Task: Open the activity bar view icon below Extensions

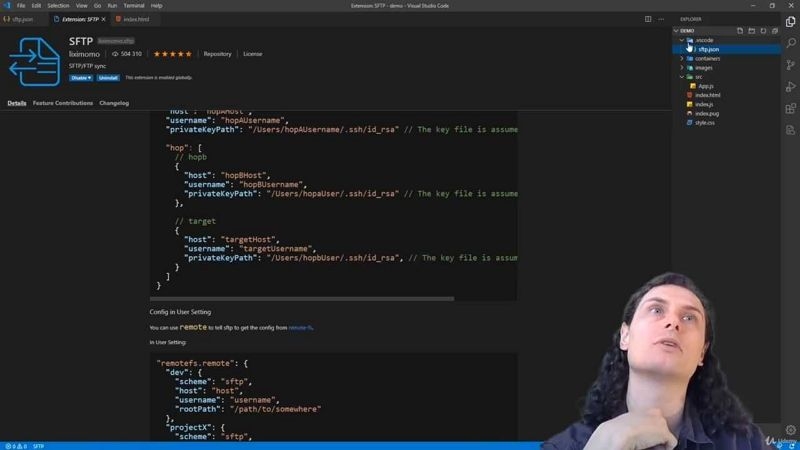Action: tap(790, 130)
